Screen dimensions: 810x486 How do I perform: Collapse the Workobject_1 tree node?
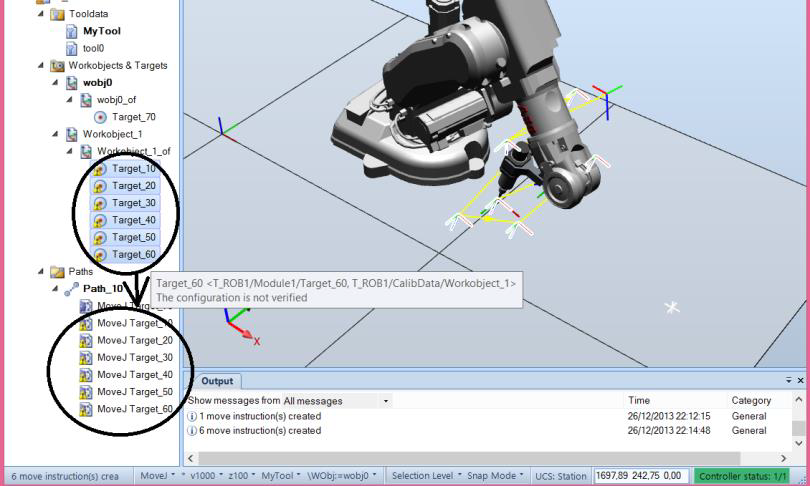[x=55, y=134]
